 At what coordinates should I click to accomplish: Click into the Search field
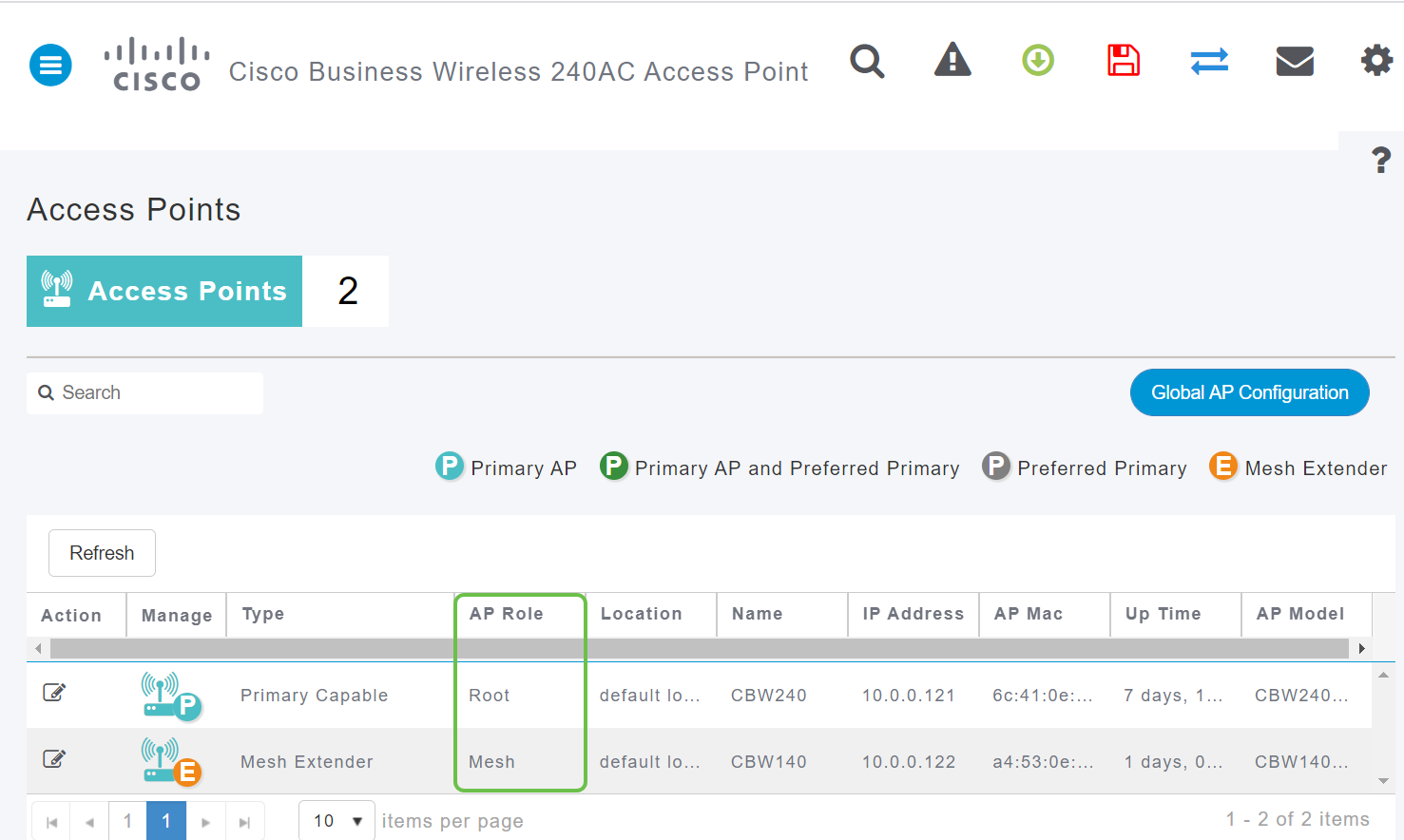(x=144, y=393)
